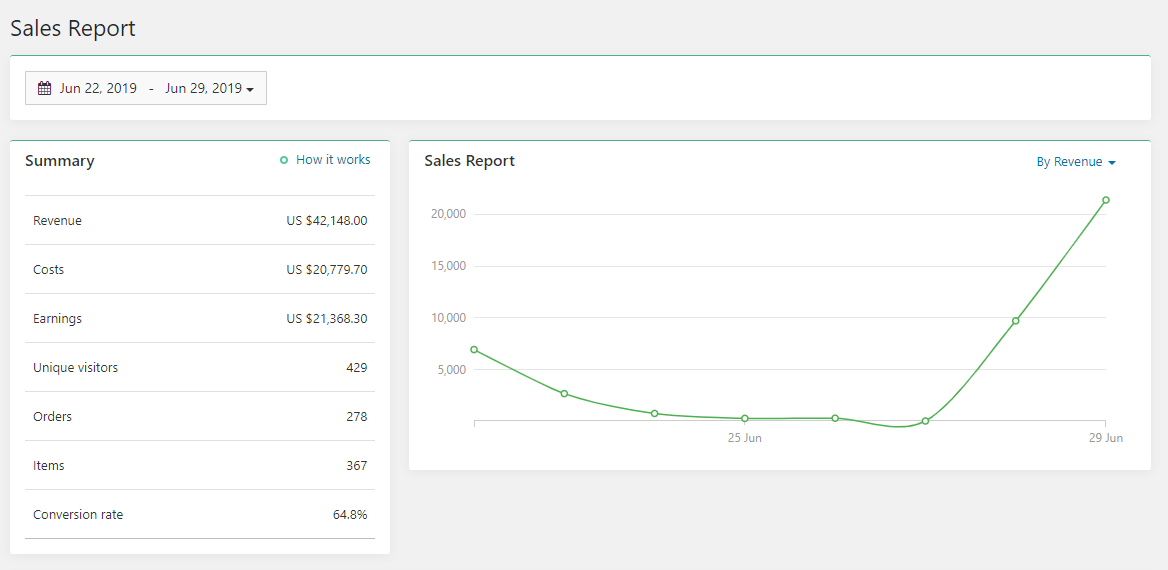Open the How it works link
Screen dimensions: 1168x570
click(333, 160)
